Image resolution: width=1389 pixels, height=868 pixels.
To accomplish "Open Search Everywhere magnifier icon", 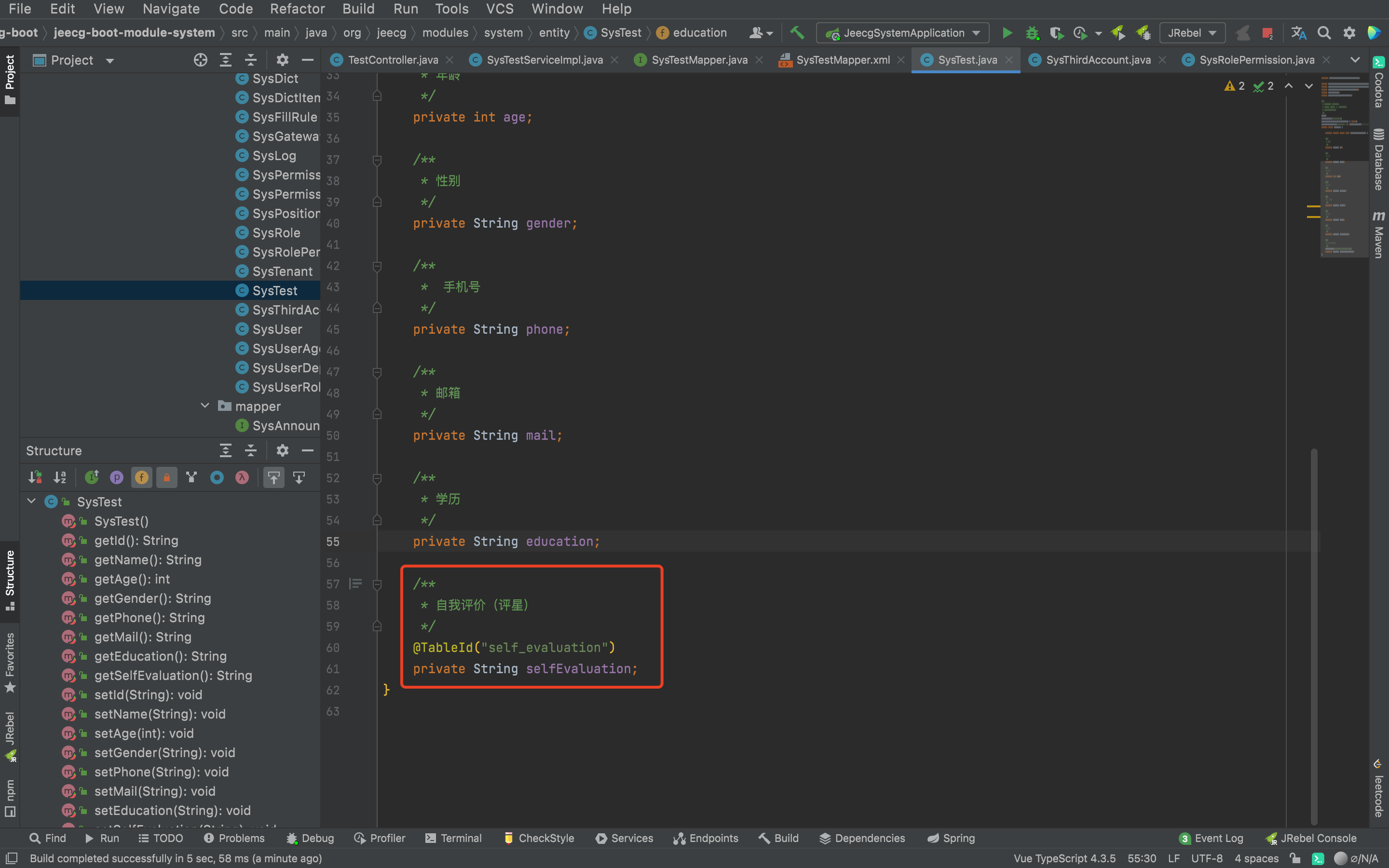I will 1324,33.
